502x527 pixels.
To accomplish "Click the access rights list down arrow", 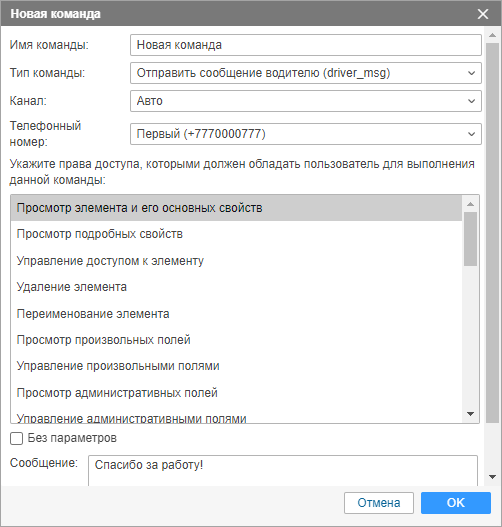I will click(x=470, y=414).
